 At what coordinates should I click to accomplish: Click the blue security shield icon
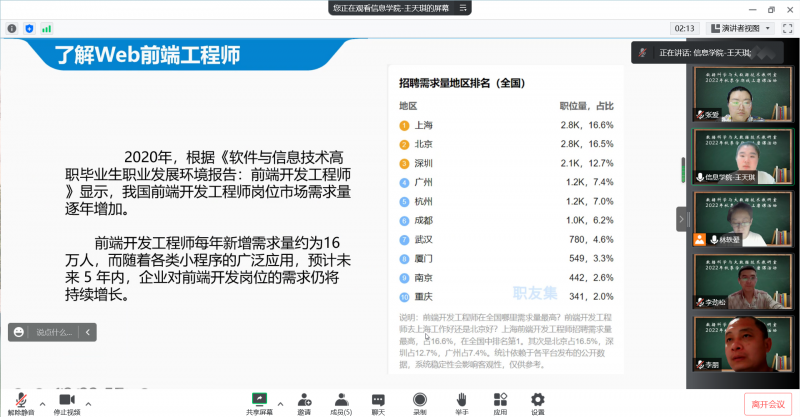point(27,28)
